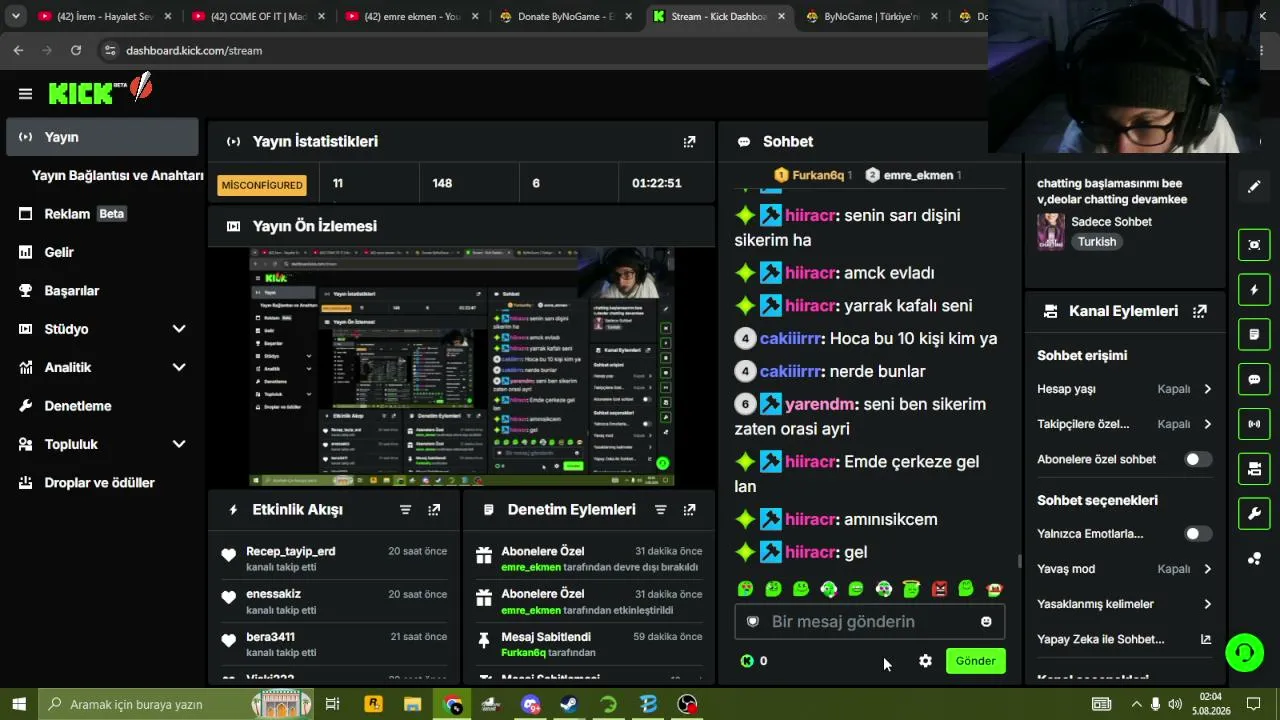Open Hesap yaşı chat access setting
This screenshot has height=720, width=1280.
[x=1125, y=389]
